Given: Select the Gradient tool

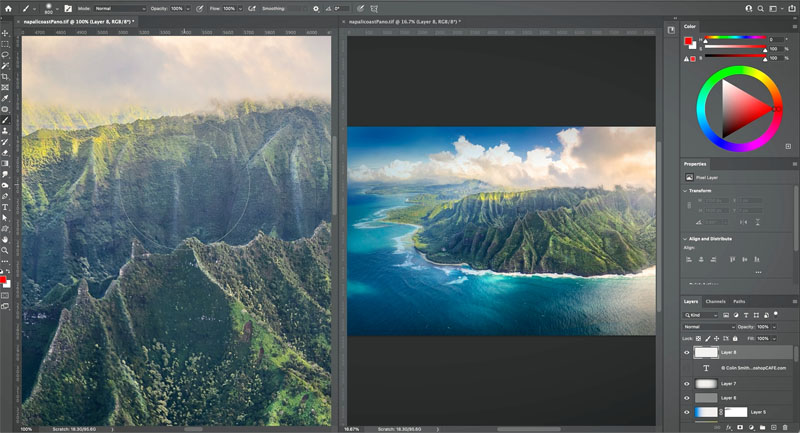Looking at the screenshot, I should click(x=5, y=163).
